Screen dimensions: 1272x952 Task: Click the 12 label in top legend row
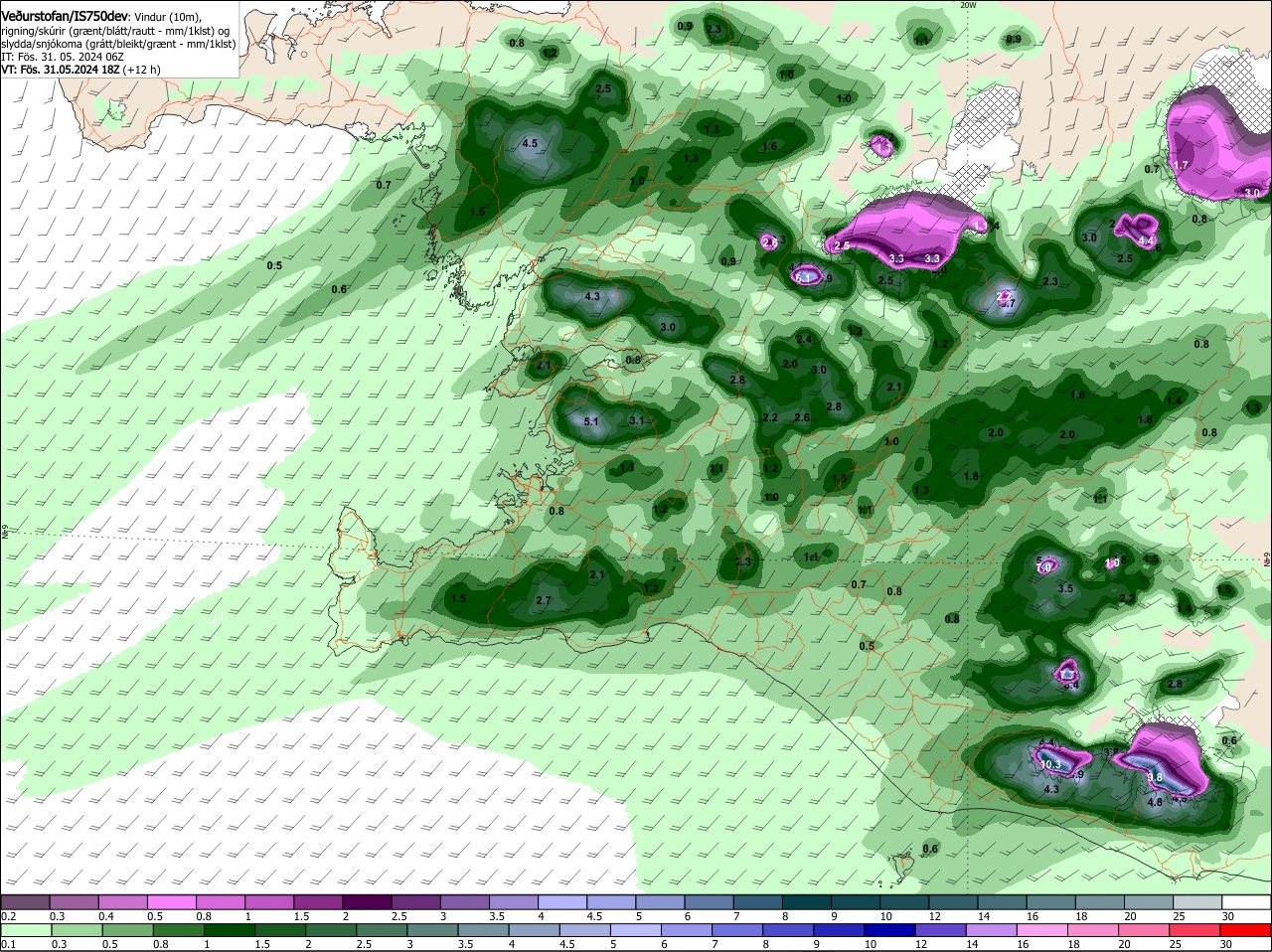(x=935, y=916)
